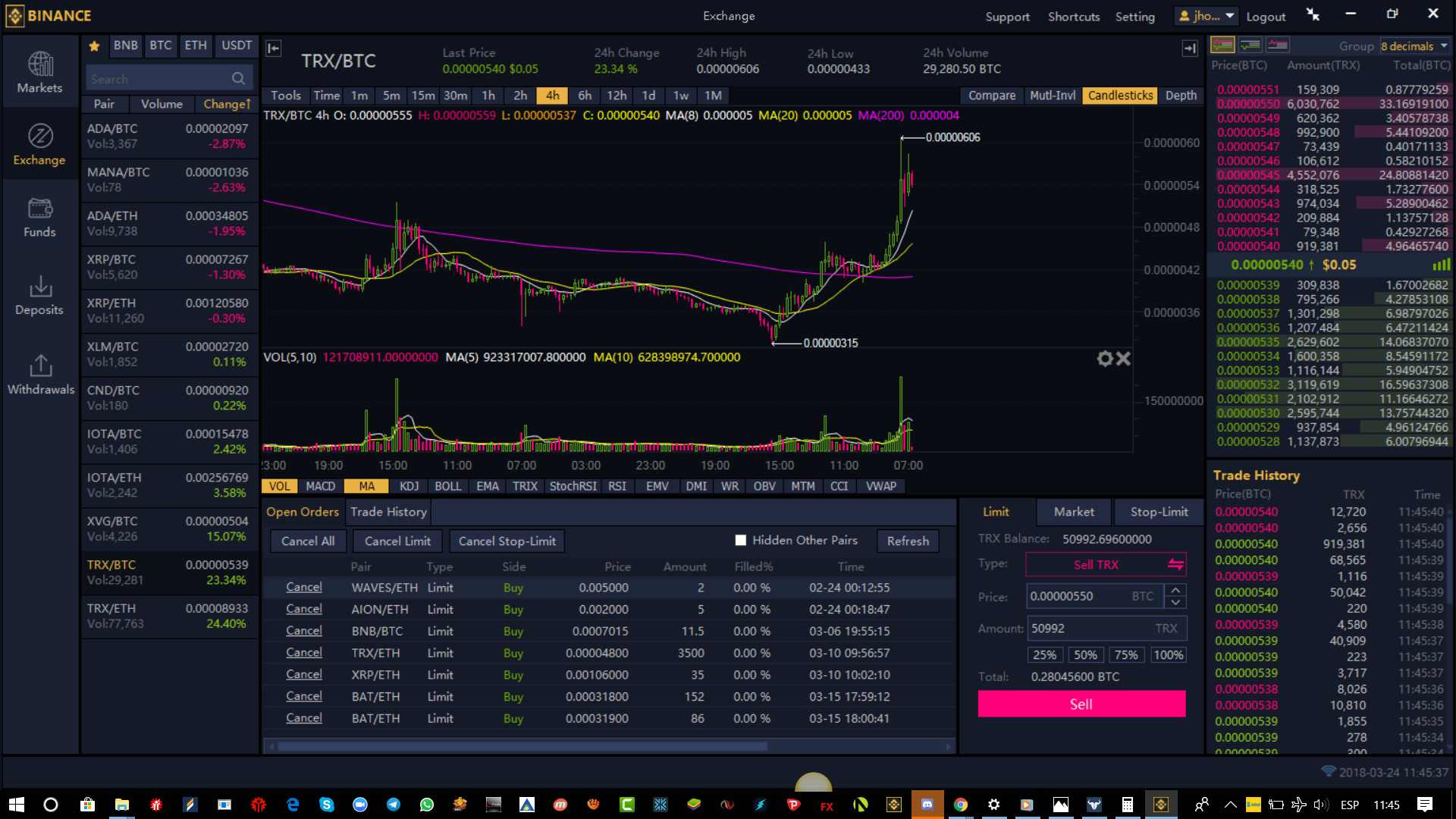Check the Hidden Other Pairs checkbox
Viewport: 1456px width, 819px height.
tap(741, 541)
